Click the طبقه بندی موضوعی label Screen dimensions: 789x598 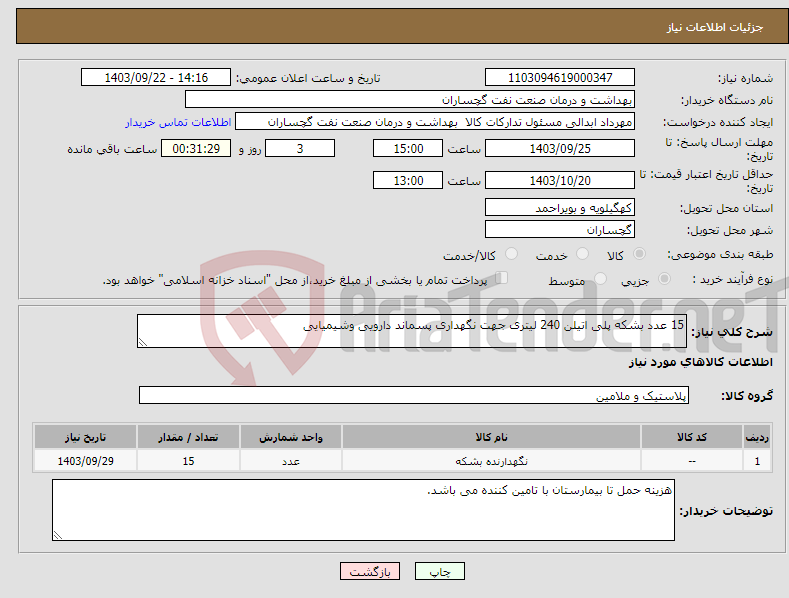(x=720, y=255)
